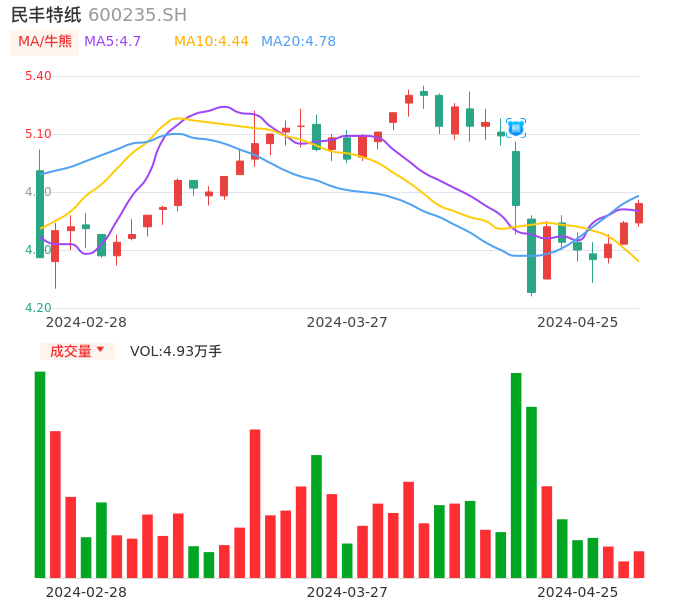Toggle the MA20 moving average legend
The image size is (686, 606).
click(x=298, y=42)
